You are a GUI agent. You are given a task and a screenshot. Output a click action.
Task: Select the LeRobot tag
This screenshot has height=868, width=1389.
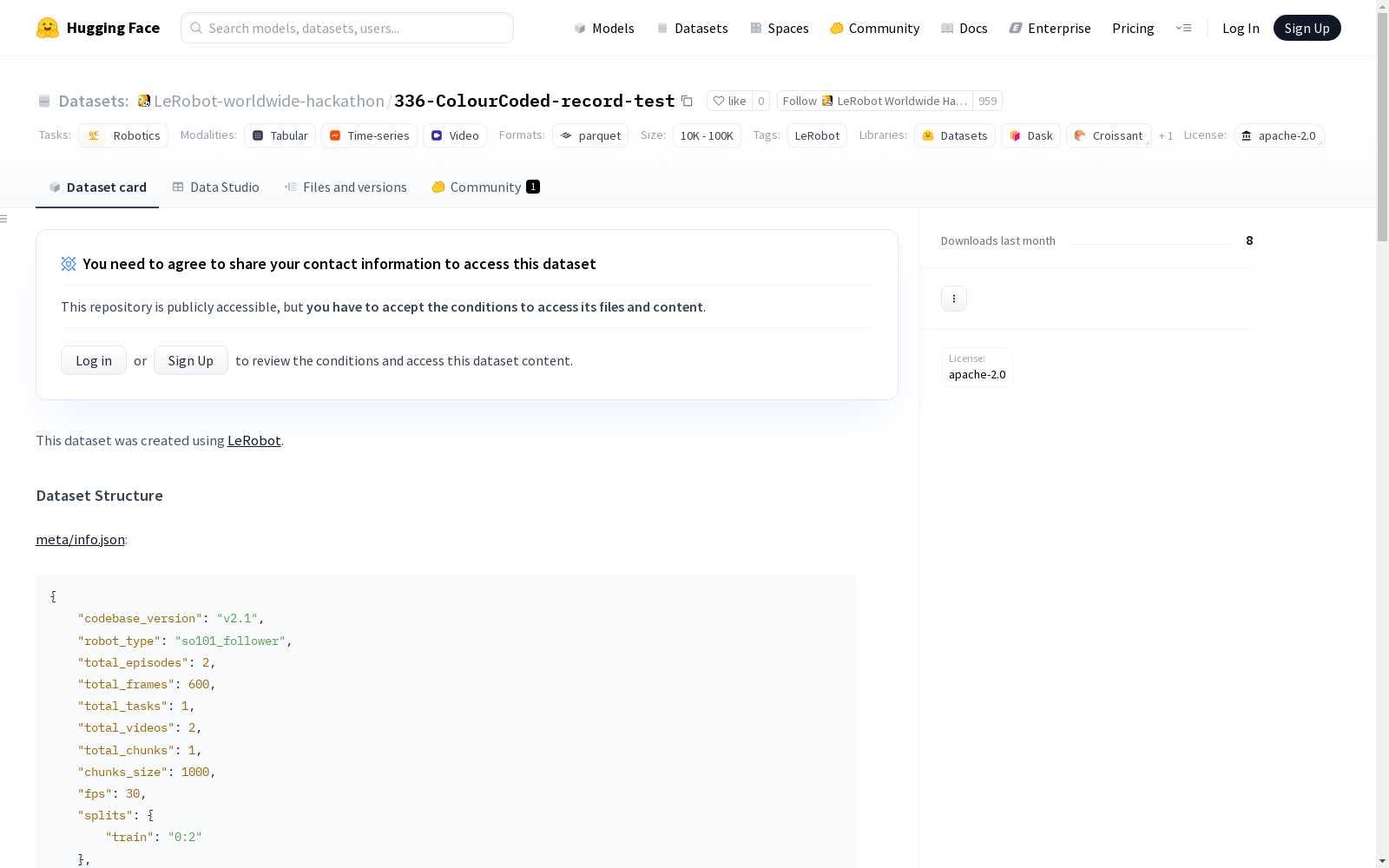[817, 135]
